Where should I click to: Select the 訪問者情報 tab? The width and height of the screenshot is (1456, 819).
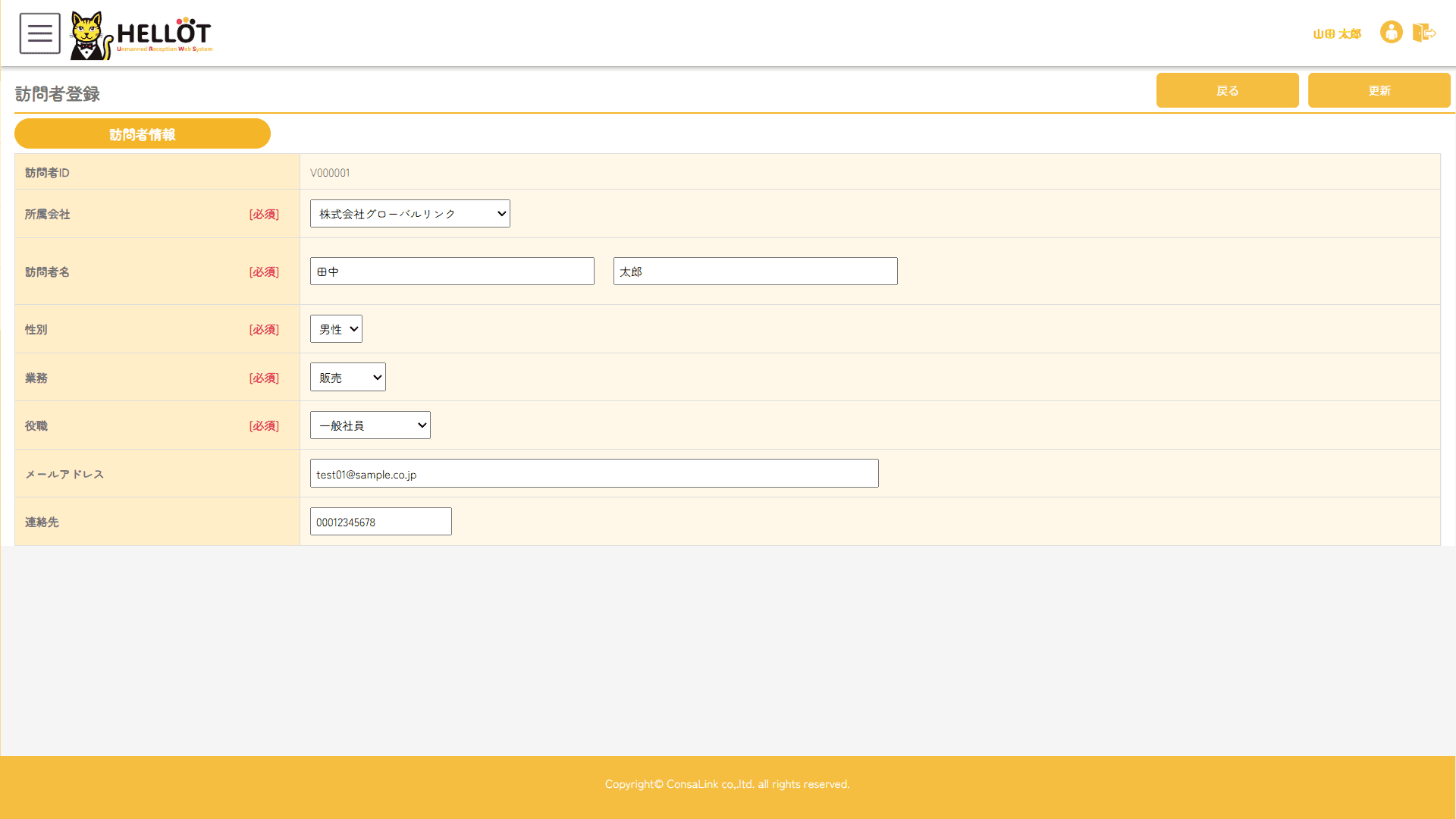[x=143, y=134]
